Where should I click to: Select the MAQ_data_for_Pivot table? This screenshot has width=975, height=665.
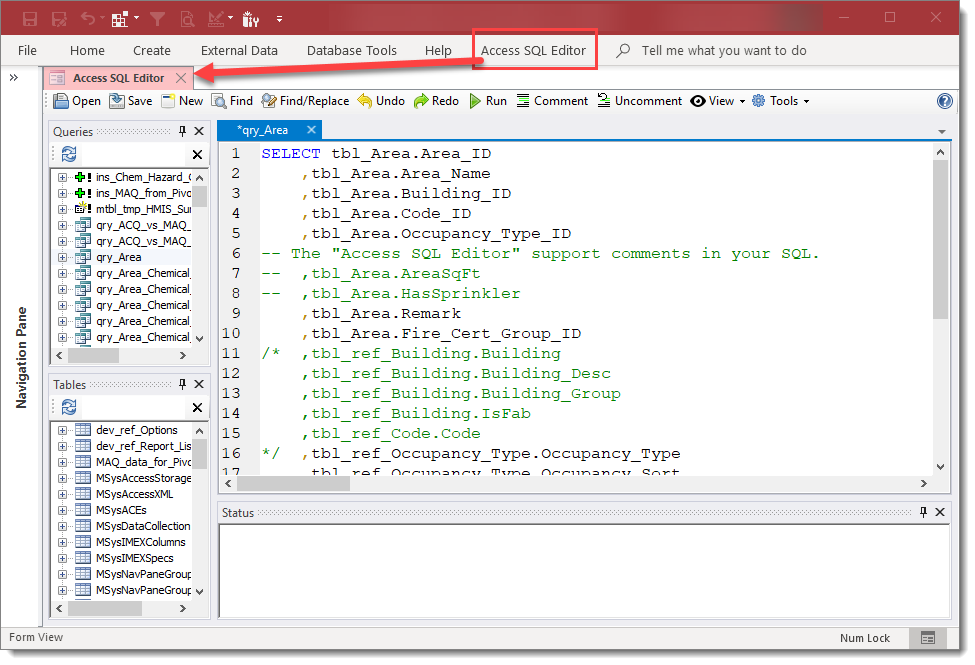pos(143,462)
